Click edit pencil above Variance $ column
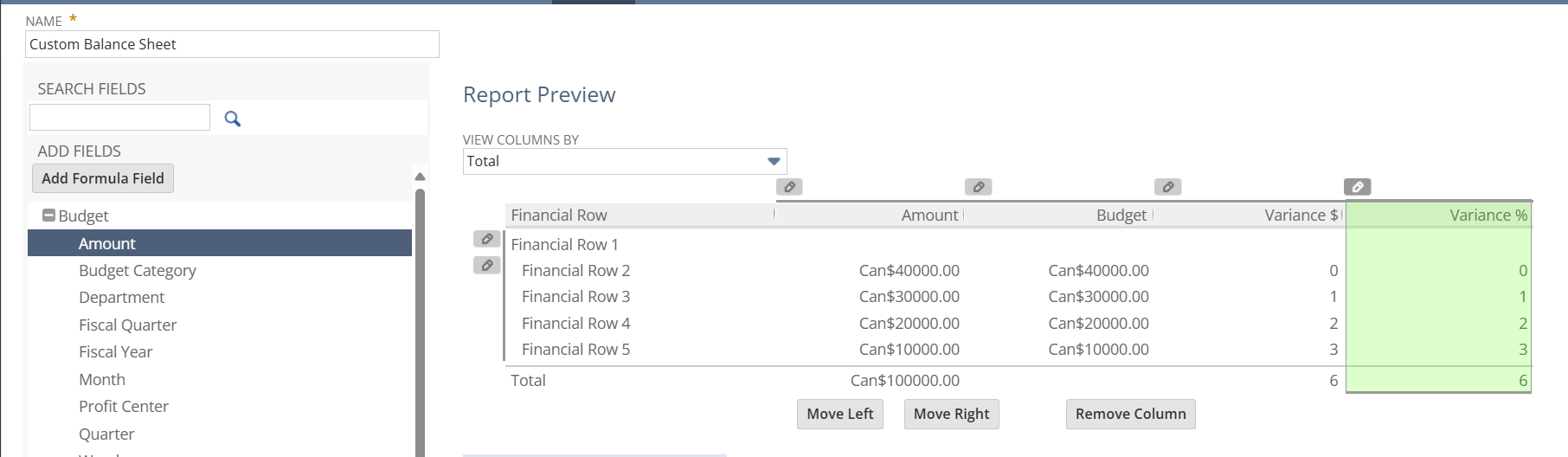 [1167, 187]
